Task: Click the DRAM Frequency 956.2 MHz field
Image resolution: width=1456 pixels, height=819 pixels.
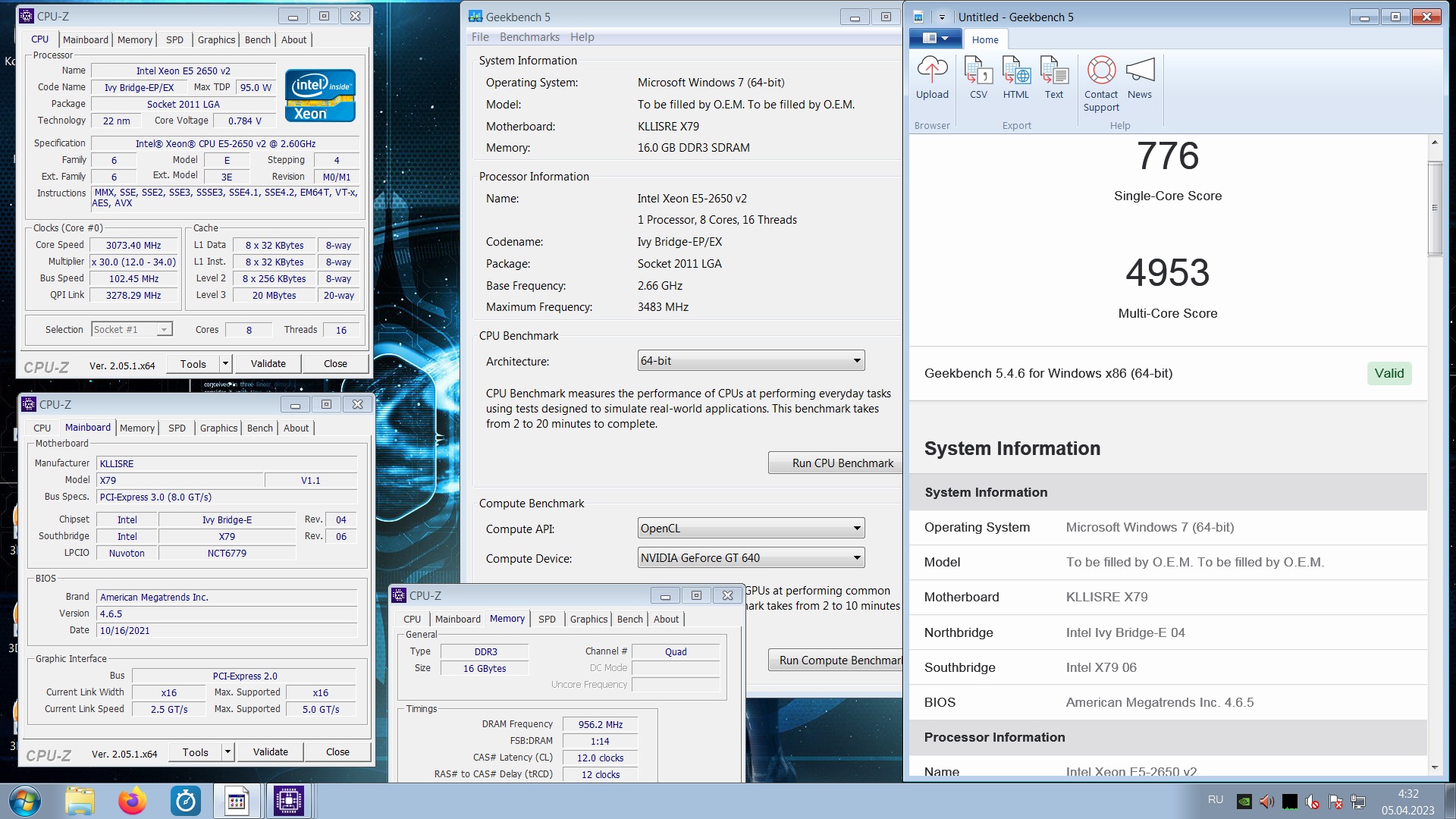Action: point(600,724)
